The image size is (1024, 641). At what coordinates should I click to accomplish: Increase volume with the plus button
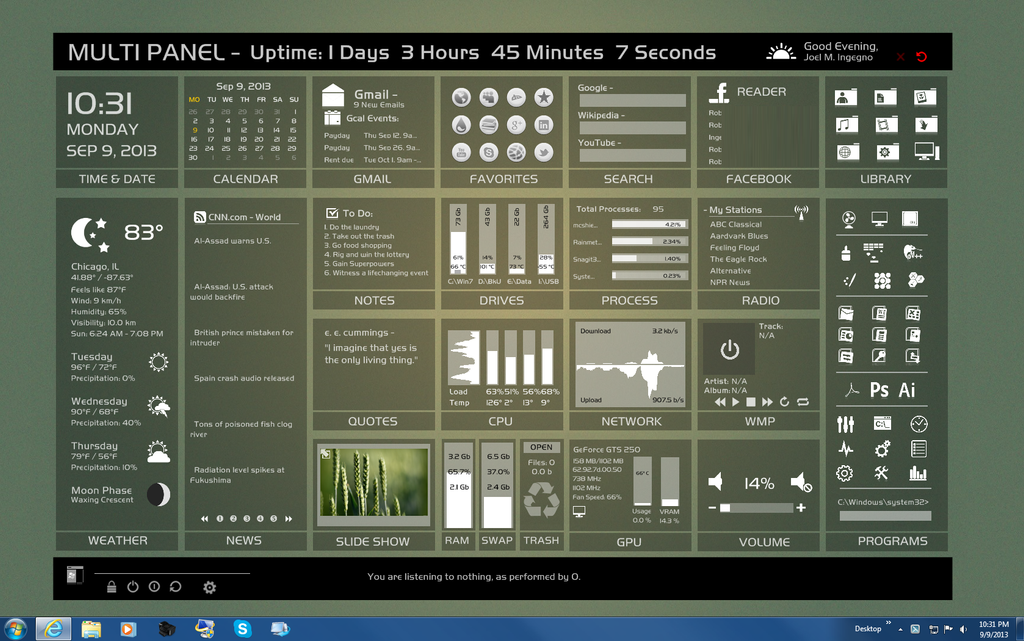point(801,507)
